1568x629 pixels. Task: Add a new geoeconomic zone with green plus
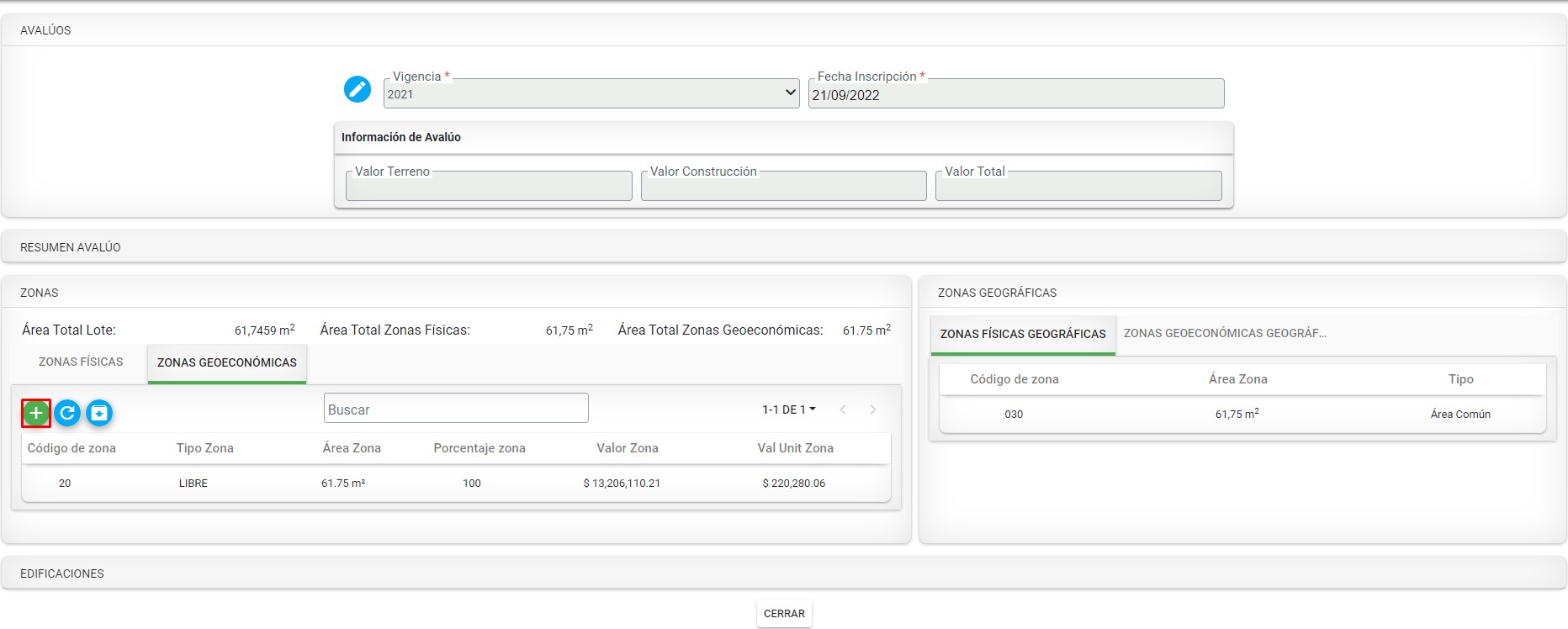(36, 413)
